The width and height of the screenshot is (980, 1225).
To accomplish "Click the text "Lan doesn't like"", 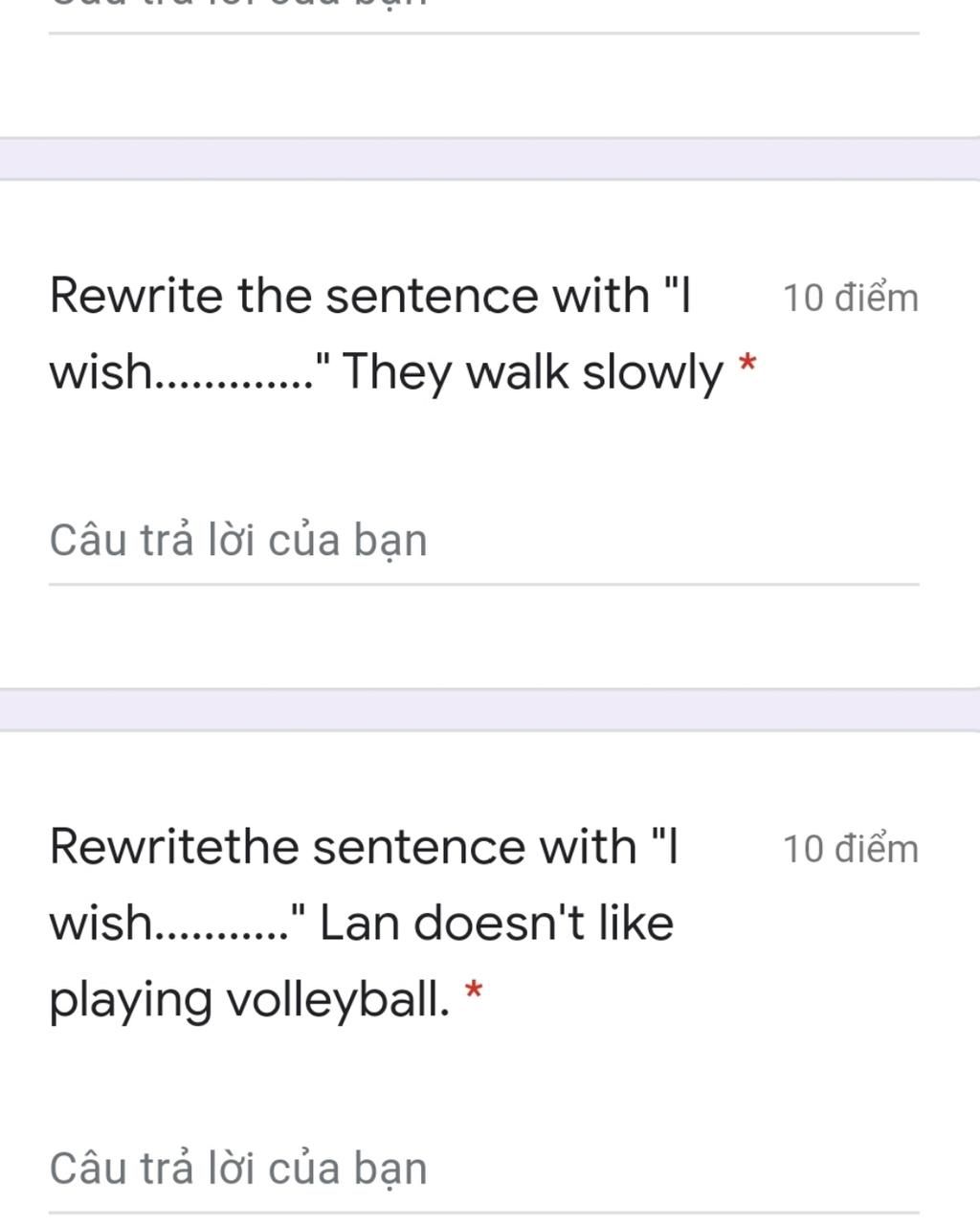I will [x=496, y=924].
